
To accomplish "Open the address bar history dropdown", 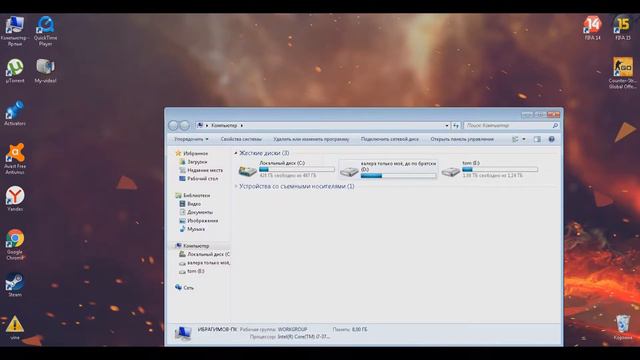I will [447, 126].
